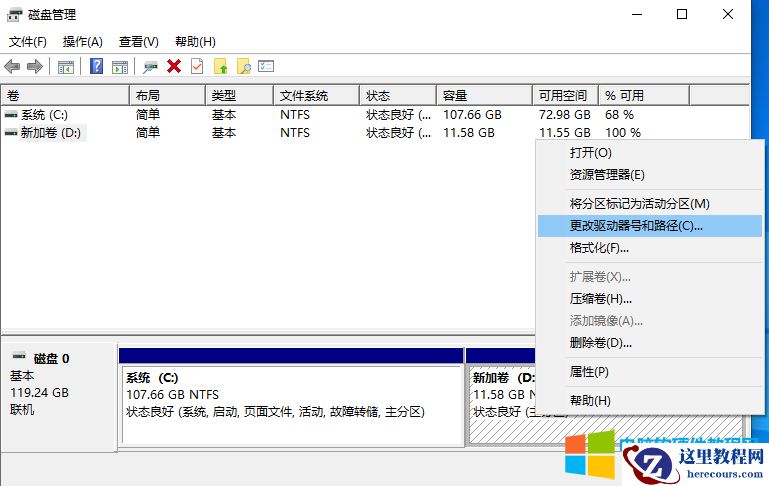769x486 pixels.
Task: Click the red X delete toolbar icon
Action: (x=174, y=66)
